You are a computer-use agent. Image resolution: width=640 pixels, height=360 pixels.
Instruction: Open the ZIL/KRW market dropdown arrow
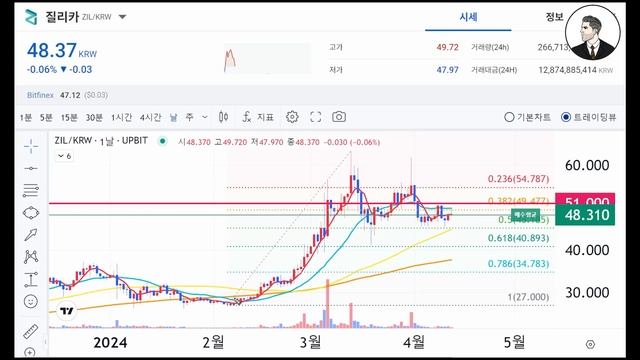[122, 17]
